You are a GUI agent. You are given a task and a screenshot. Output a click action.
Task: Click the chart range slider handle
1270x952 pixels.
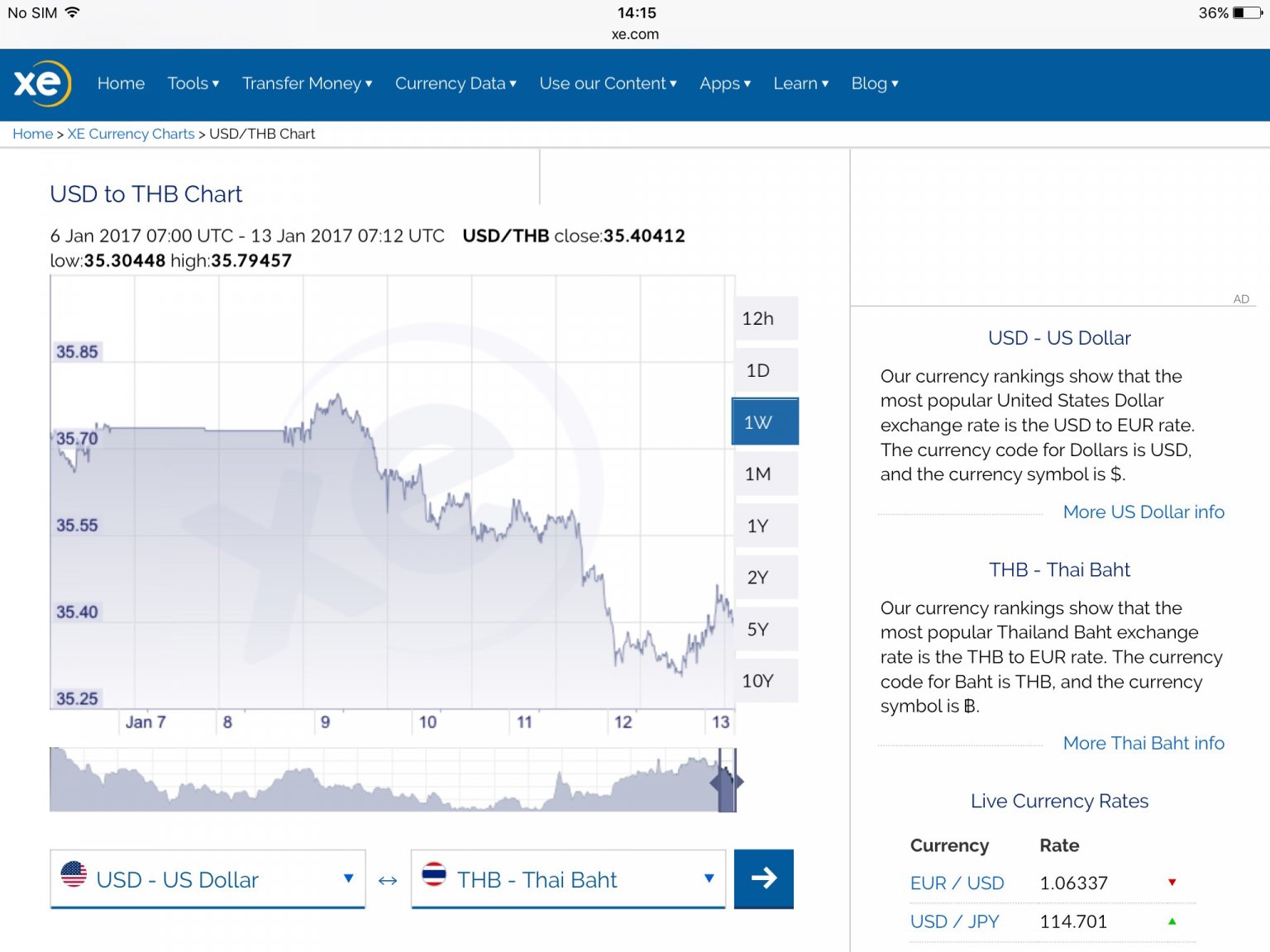(x=726, y=781)
